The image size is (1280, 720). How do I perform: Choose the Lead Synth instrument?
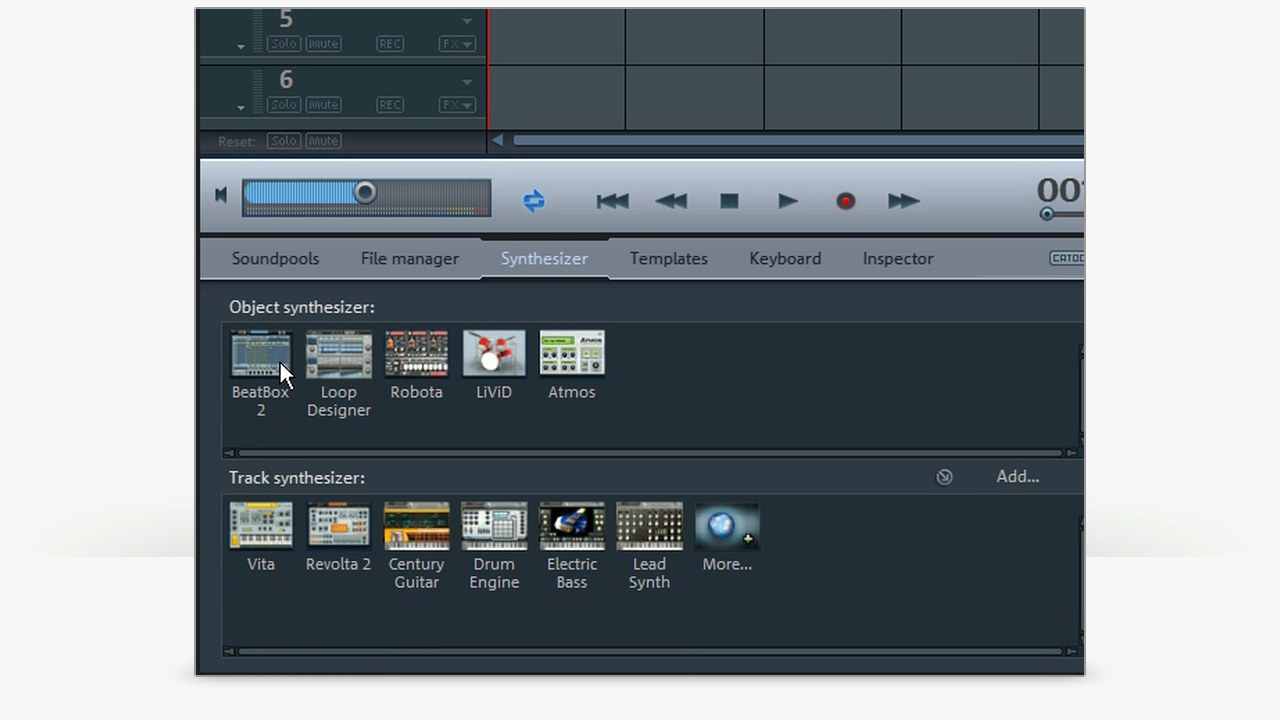(x=649, y=526)
